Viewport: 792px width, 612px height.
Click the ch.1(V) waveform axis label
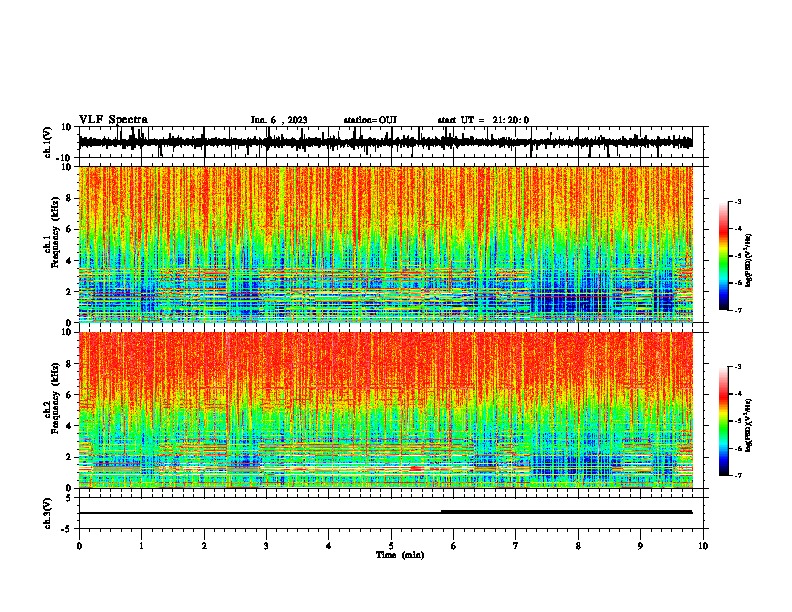click(x=48, y=142)
